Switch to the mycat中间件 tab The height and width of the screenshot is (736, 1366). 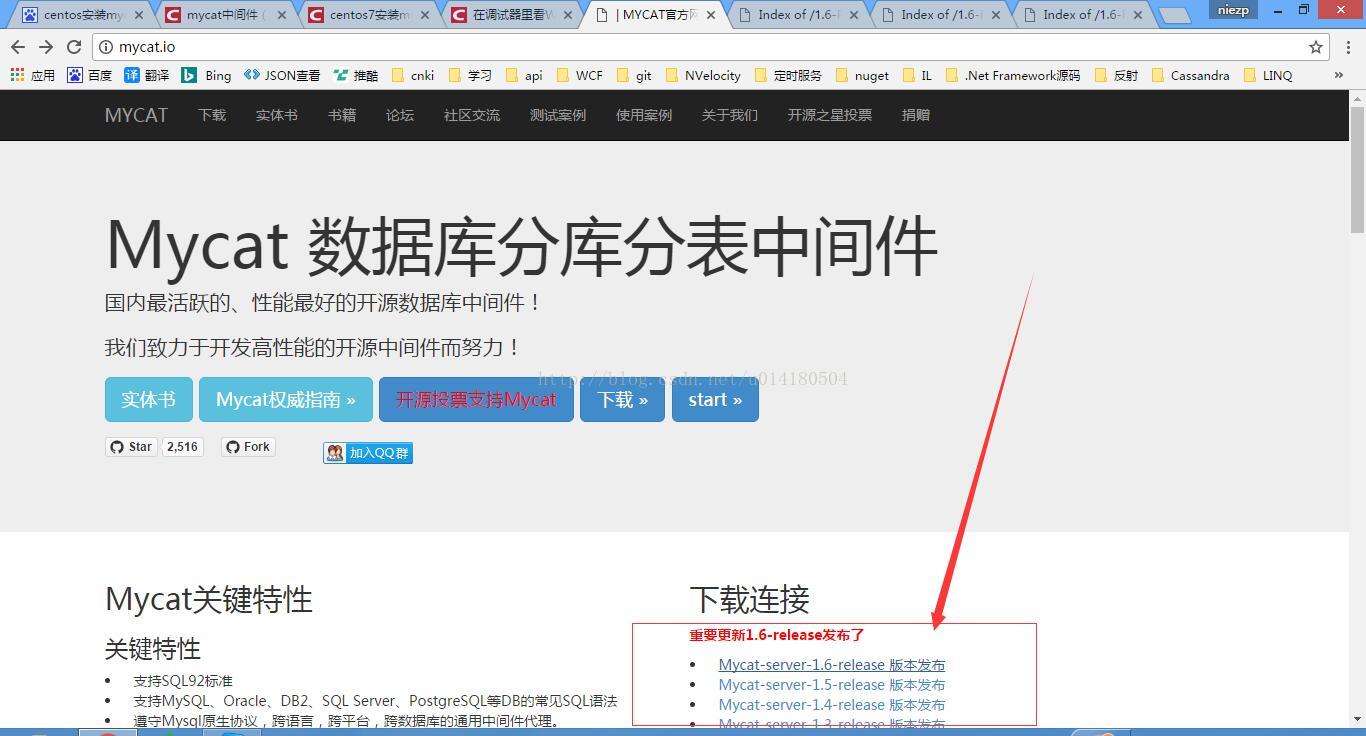tap(226, 15)
